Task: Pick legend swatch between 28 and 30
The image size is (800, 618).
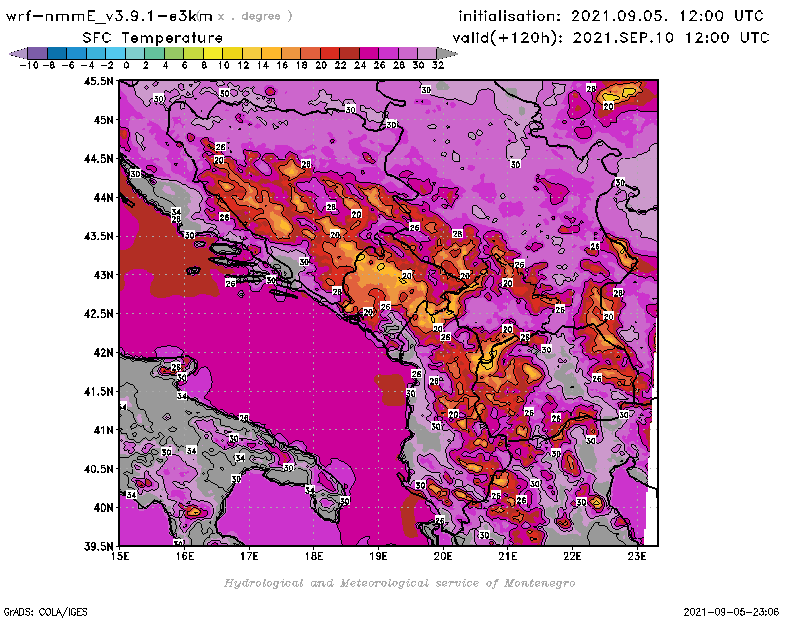Action: click(x=407, y=53)
